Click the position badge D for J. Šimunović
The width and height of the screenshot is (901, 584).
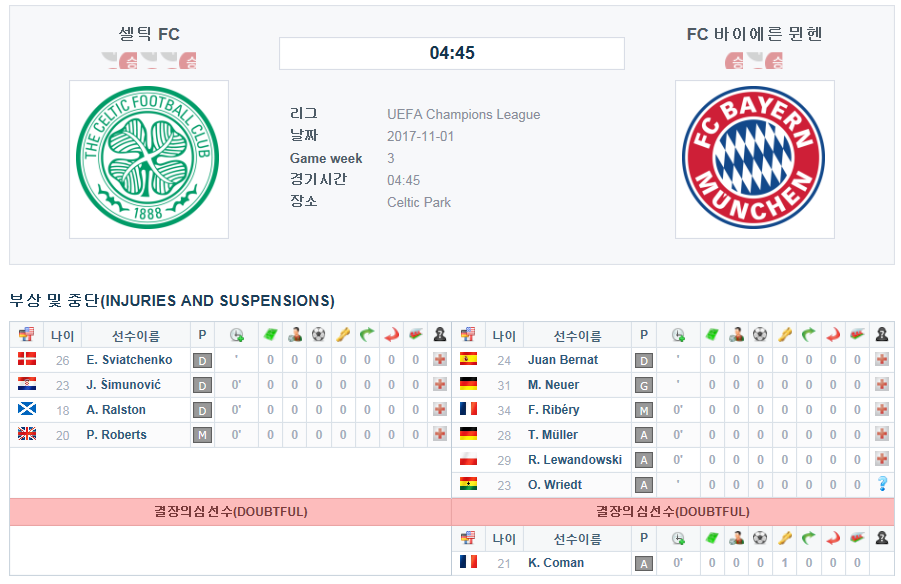pyautogui.click(x=202, y=385)
